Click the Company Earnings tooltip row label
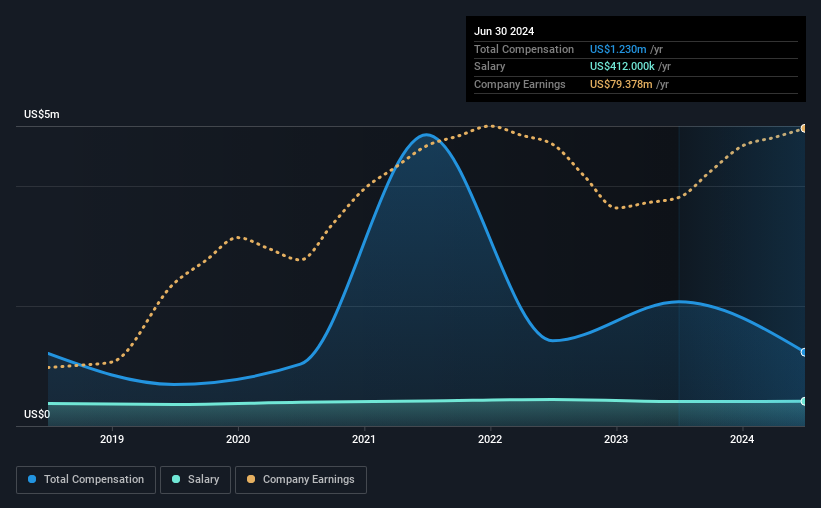This screenshot has width=821, height=508. coord(519,84)
